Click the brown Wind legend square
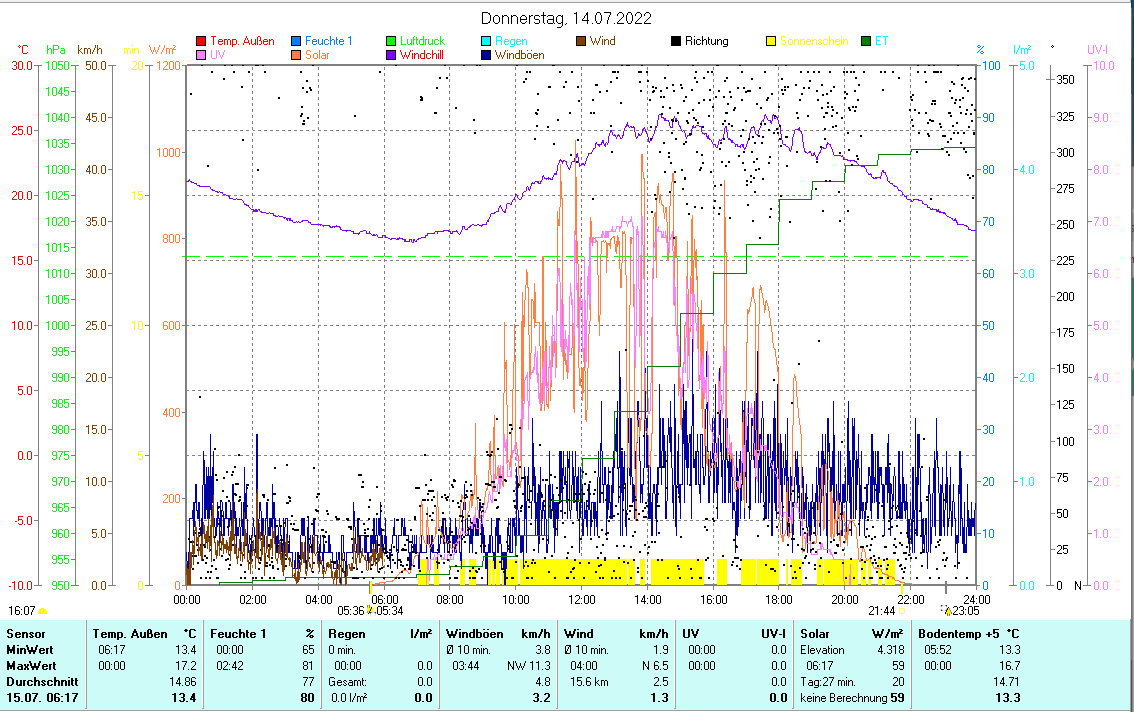This screenshot has height=712, width=1134. coord(581,42)
